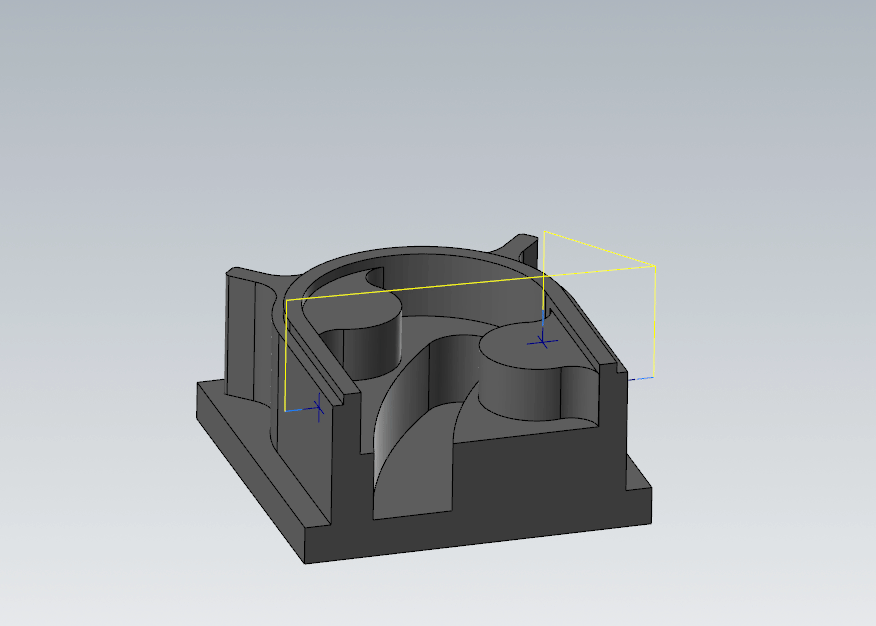
Task: Select the blue origin marker on the left wall
Action: click(318, 408)
